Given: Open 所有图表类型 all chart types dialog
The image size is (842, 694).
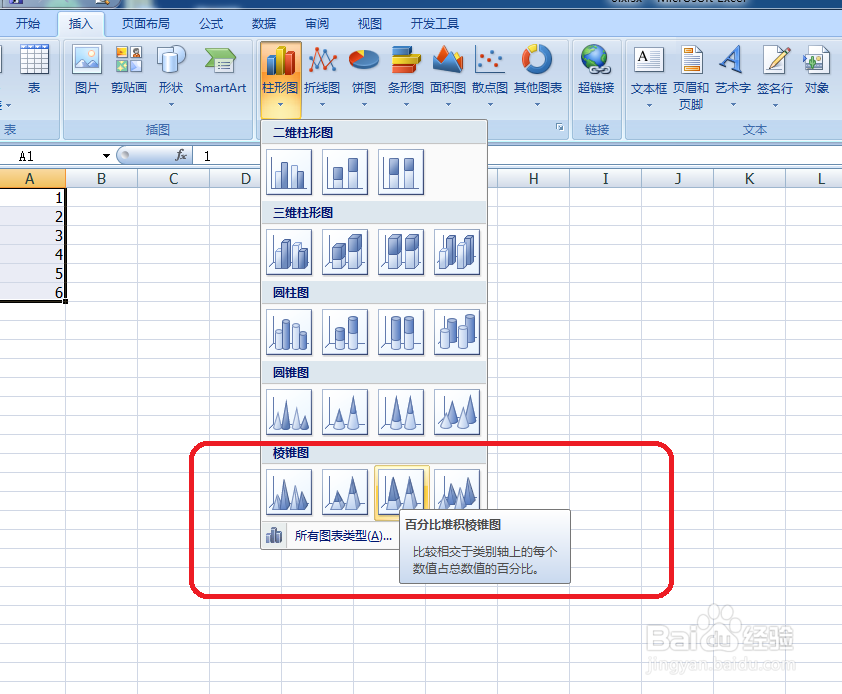Looking at the screenshot, I should tap(330, 536).
